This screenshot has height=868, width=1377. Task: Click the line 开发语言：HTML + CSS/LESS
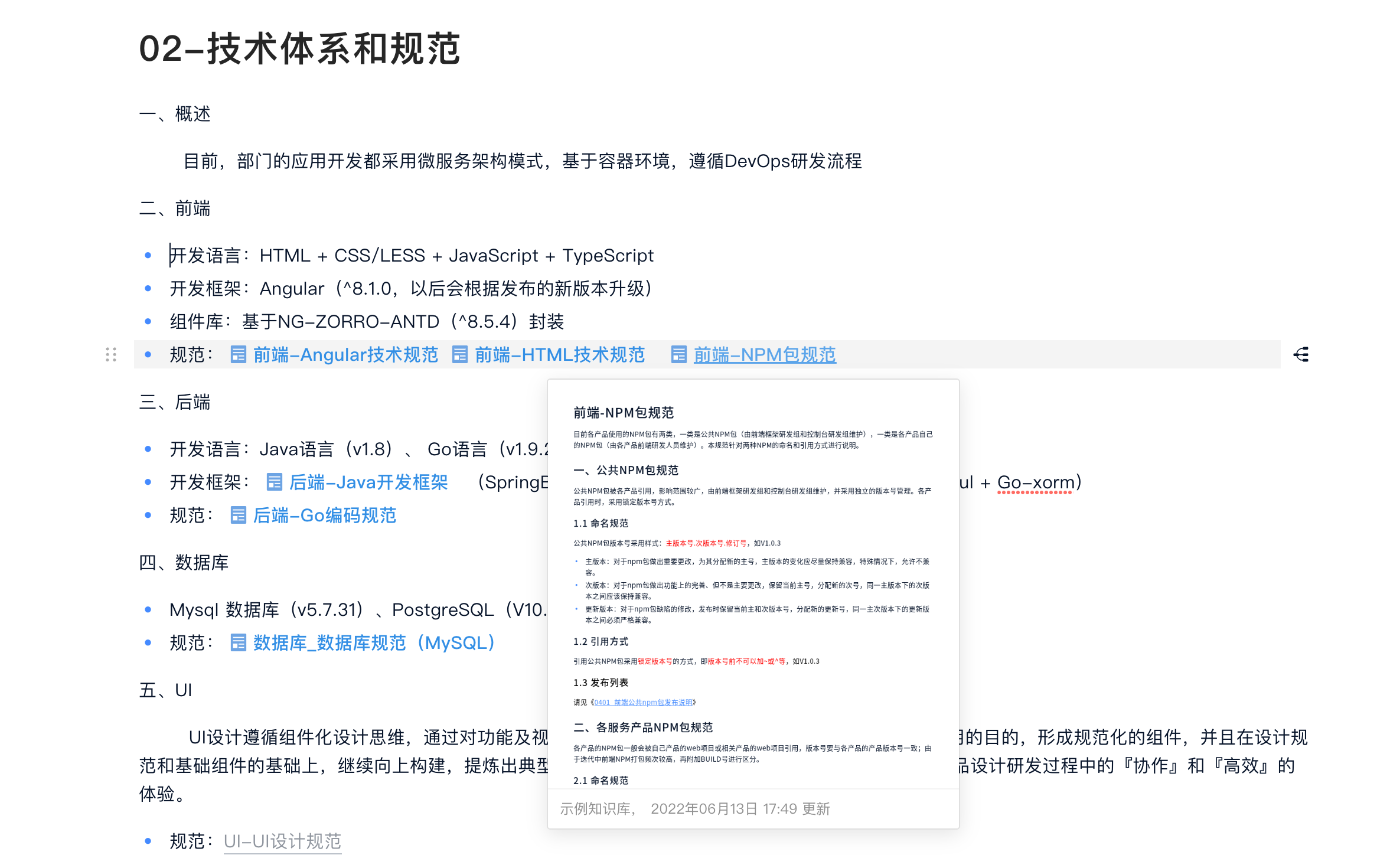point(412,255)
